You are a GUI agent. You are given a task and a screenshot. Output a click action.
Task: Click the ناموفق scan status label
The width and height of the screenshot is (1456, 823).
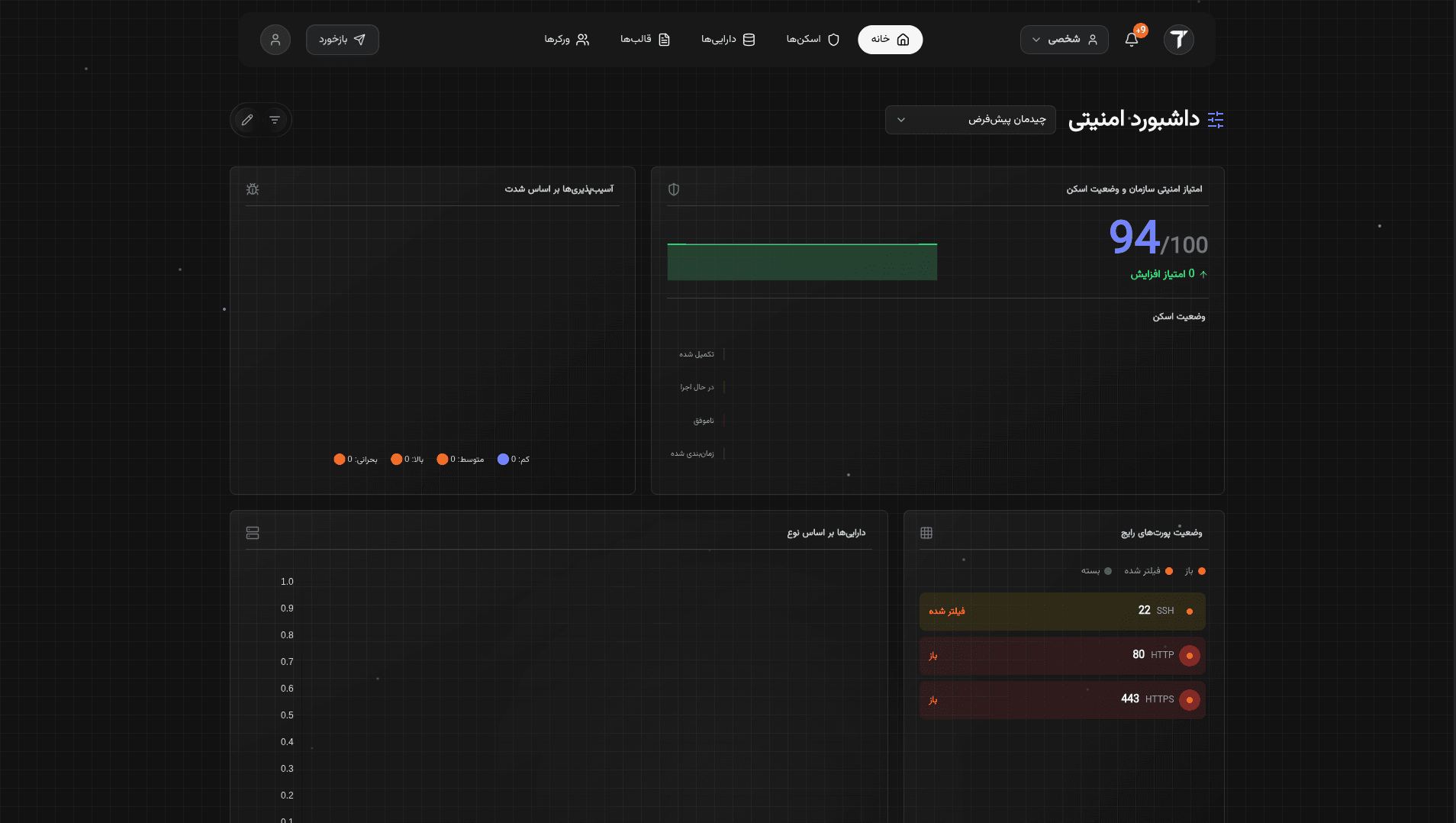point(704,421)
